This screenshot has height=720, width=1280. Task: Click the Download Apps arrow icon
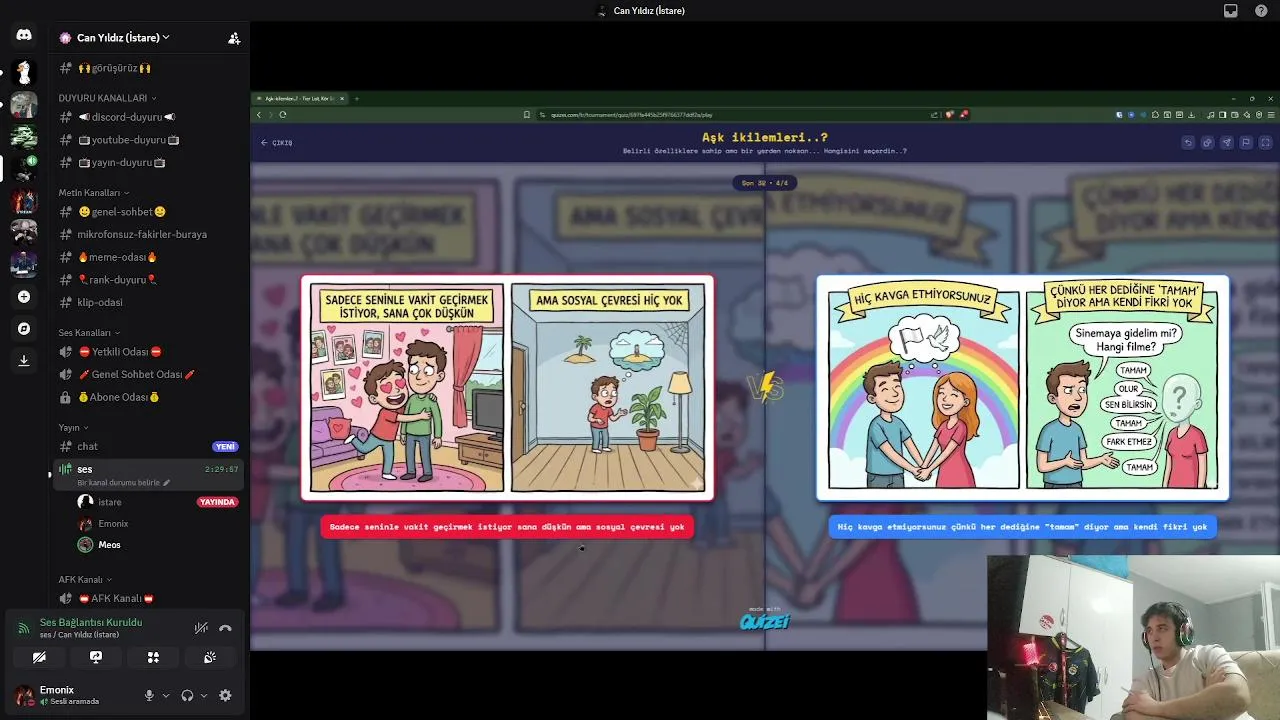[x=24, y=361]
